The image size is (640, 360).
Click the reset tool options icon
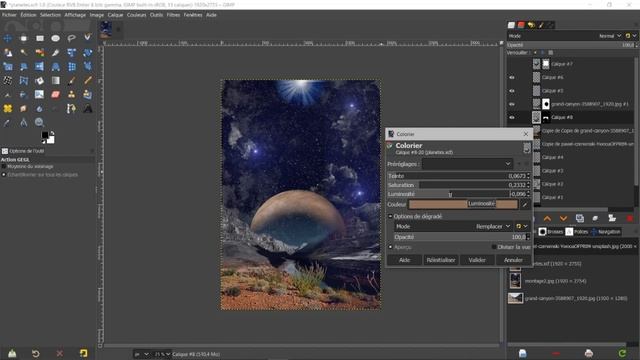(83, 353)
